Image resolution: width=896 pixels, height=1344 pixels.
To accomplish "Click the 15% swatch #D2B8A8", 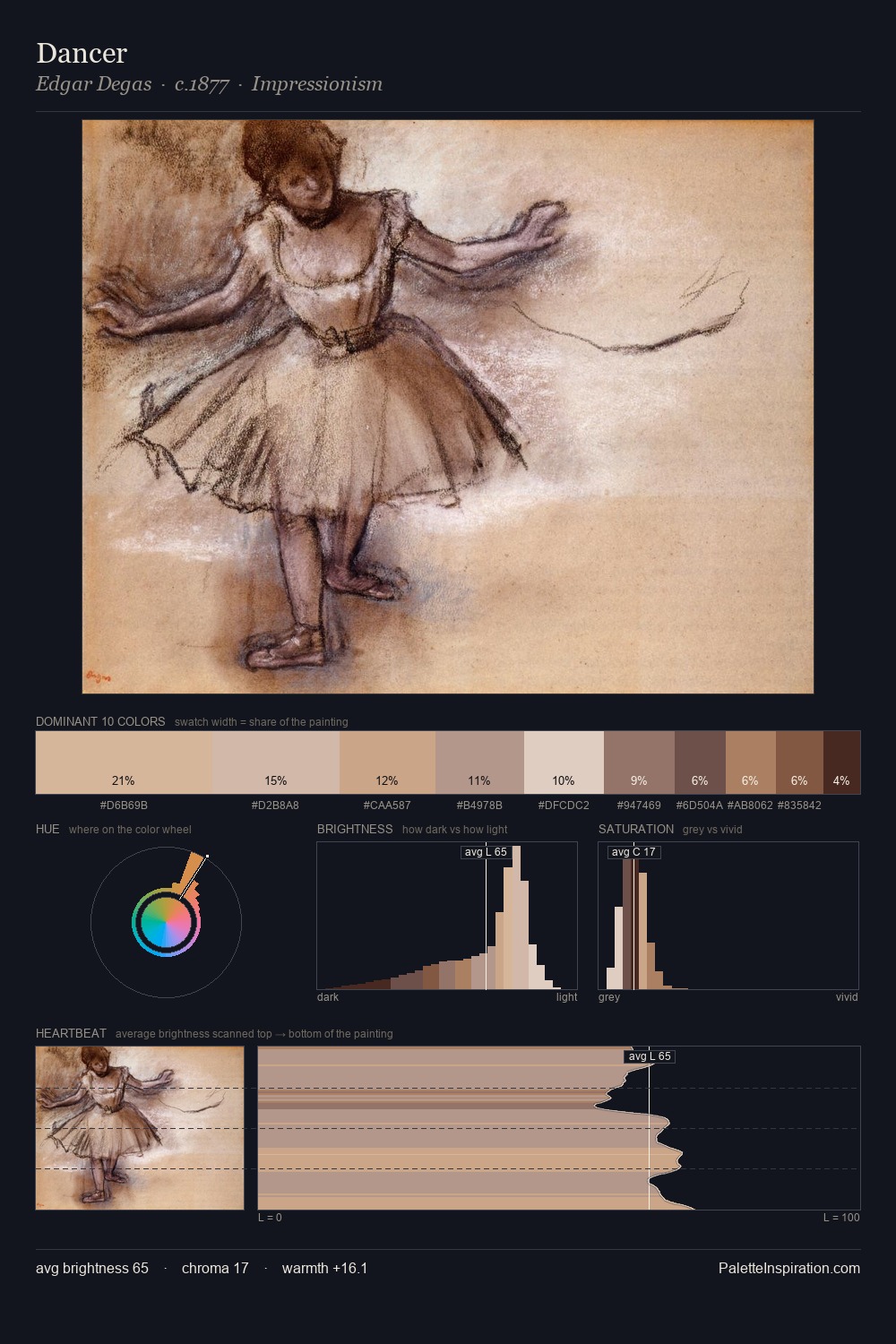I will click(276, 762).
